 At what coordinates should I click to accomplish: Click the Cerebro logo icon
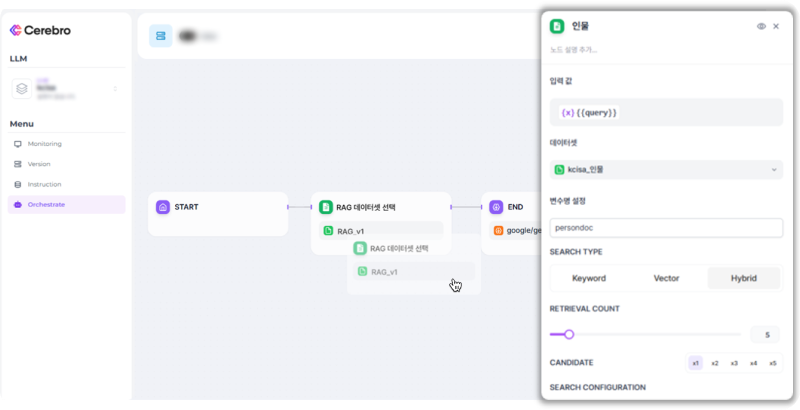[x=16, y=30]
